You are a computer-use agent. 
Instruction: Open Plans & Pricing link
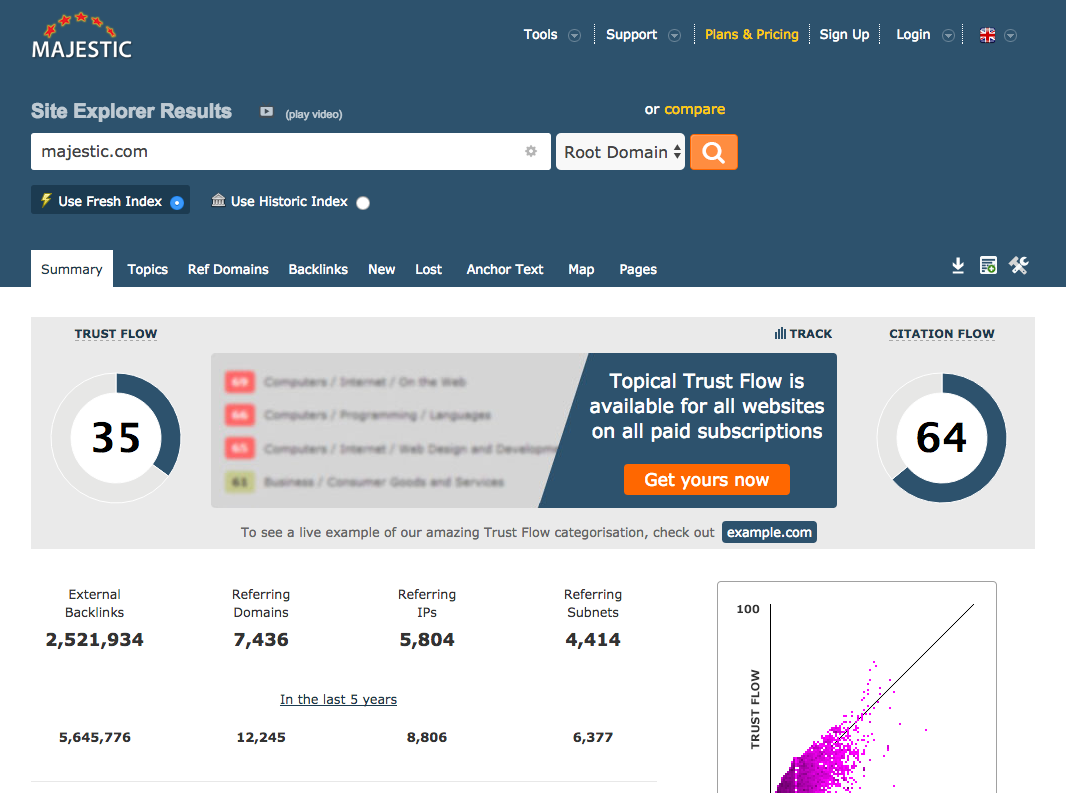752,35
